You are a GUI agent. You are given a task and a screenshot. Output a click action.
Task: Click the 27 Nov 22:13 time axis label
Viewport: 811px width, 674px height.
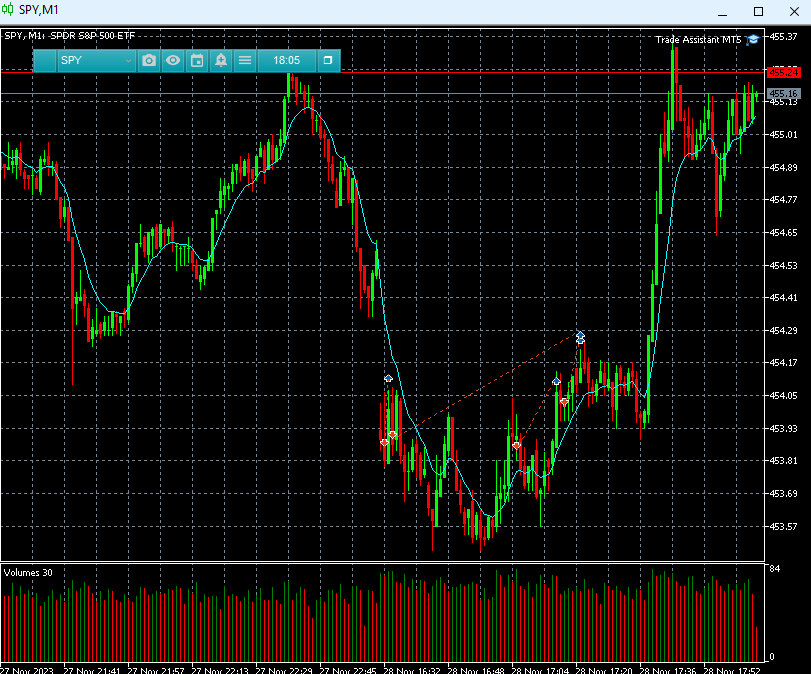click(x=220, y=670)
